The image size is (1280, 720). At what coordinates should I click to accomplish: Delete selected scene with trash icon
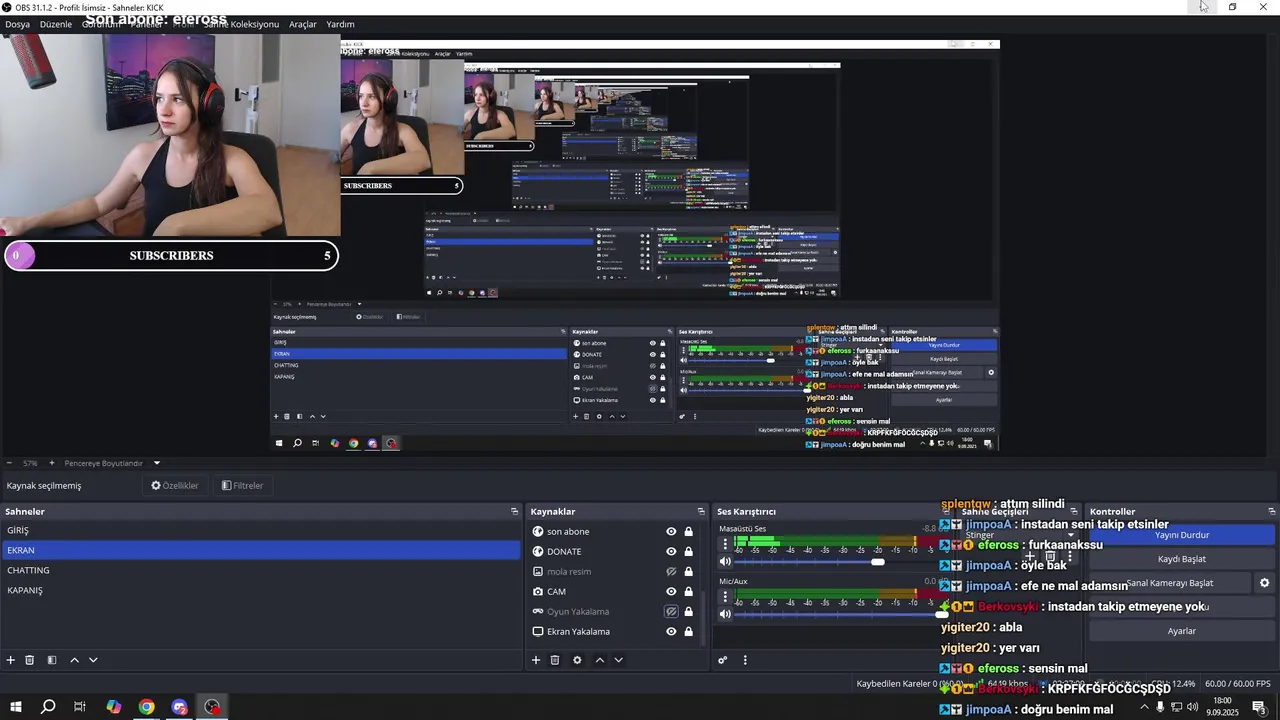point(30,660)
